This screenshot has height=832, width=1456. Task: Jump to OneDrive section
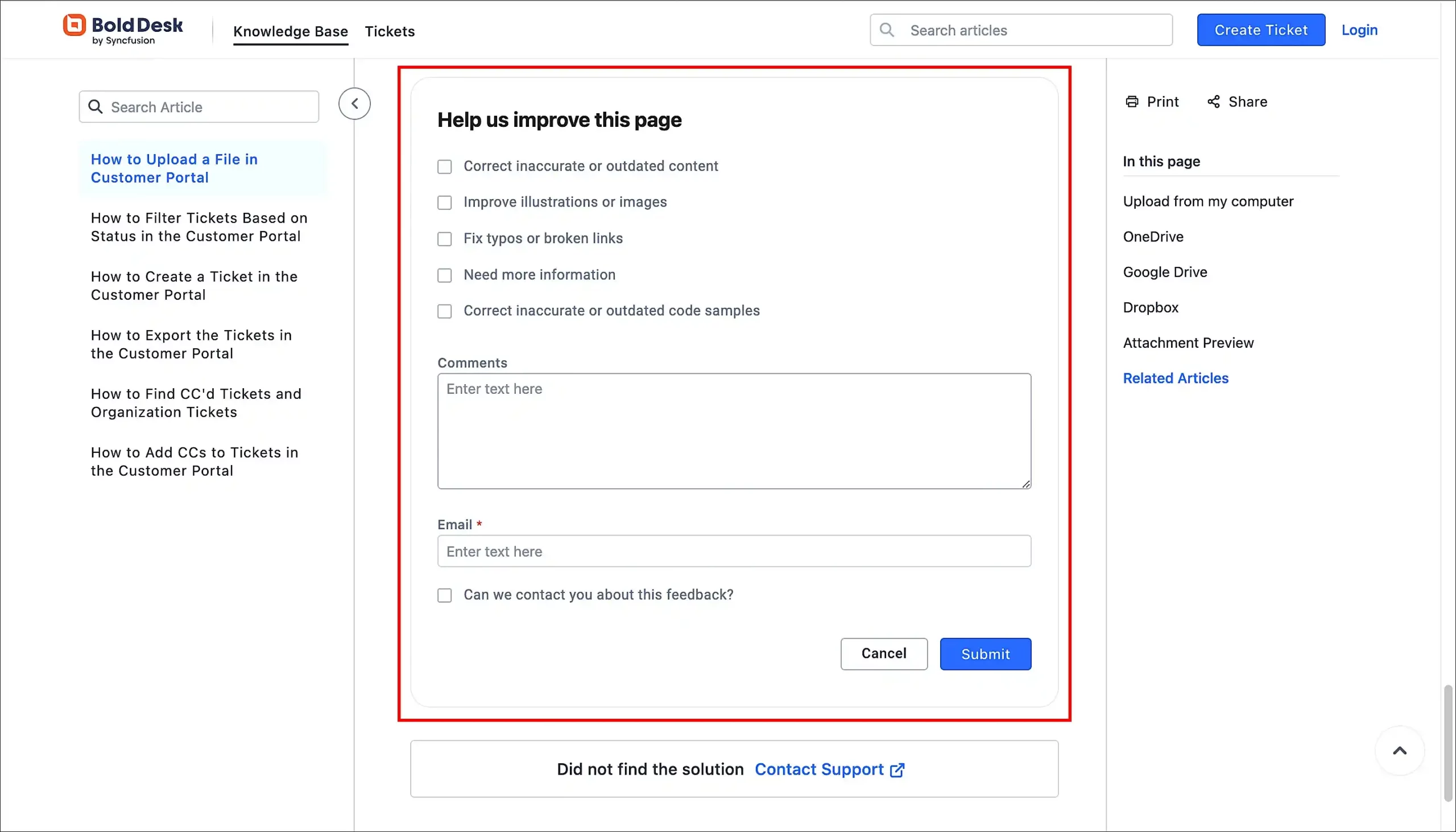click(x=1153, y=237)
